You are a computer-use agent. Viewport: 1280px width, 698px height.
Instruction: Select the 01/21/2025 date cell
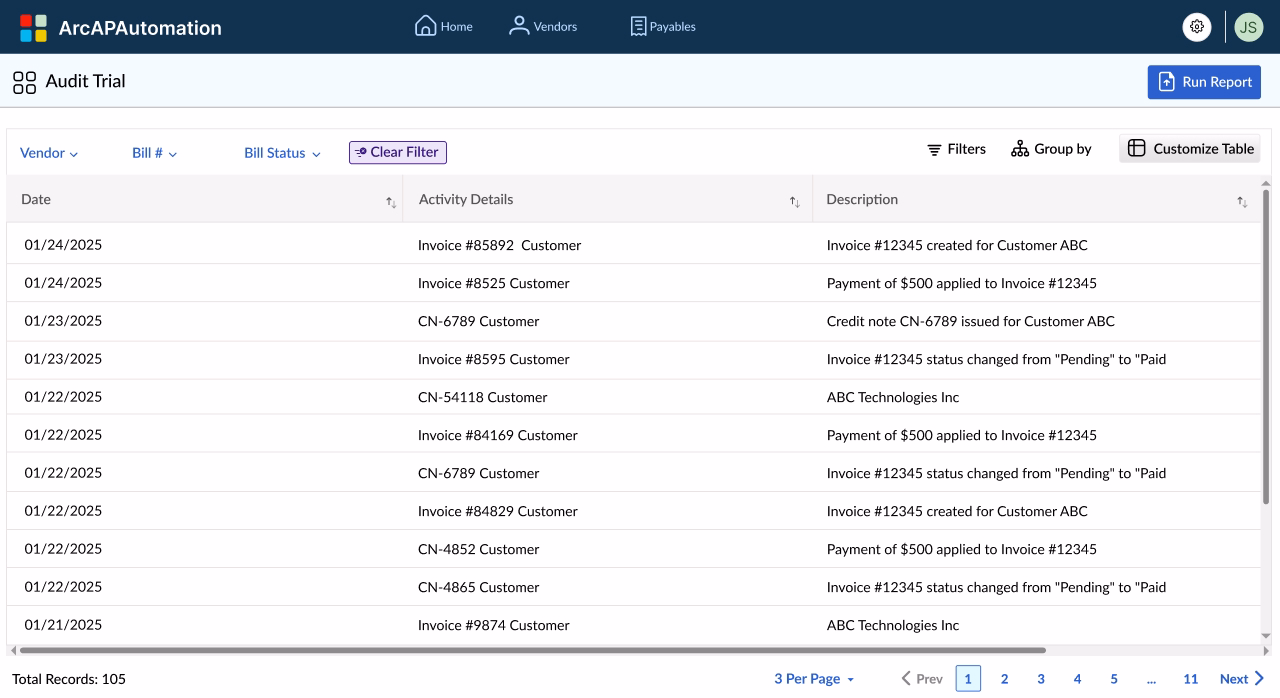click(x=63, y=625)
